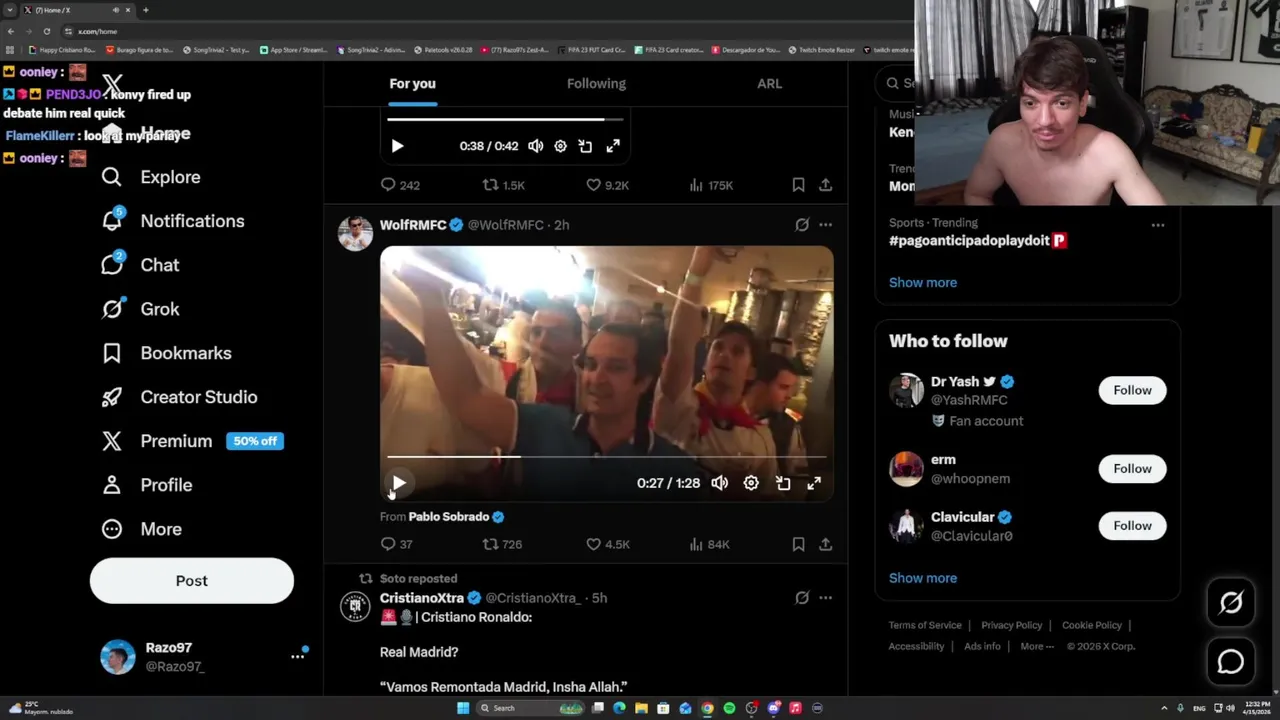Like the post with 9.2K likes

click(x=607, y=185)
